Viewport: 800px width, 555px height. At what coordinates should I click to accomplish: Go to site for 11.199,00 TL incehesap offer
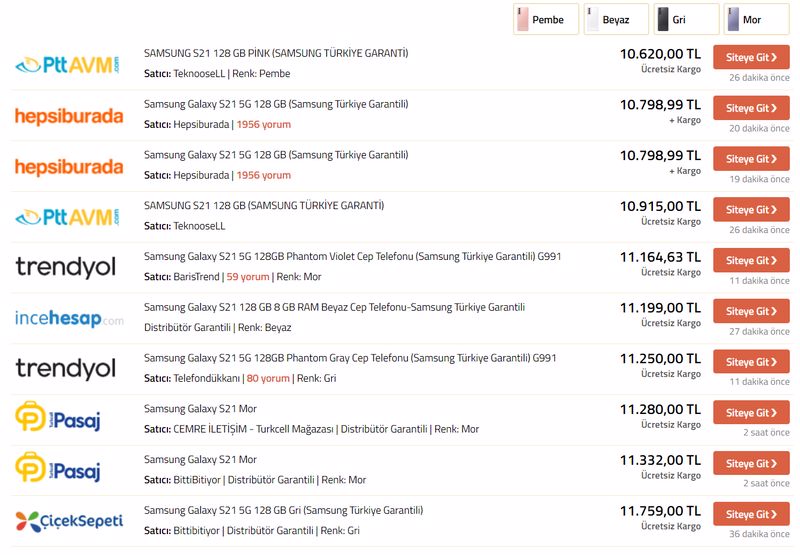pos(751,311)
